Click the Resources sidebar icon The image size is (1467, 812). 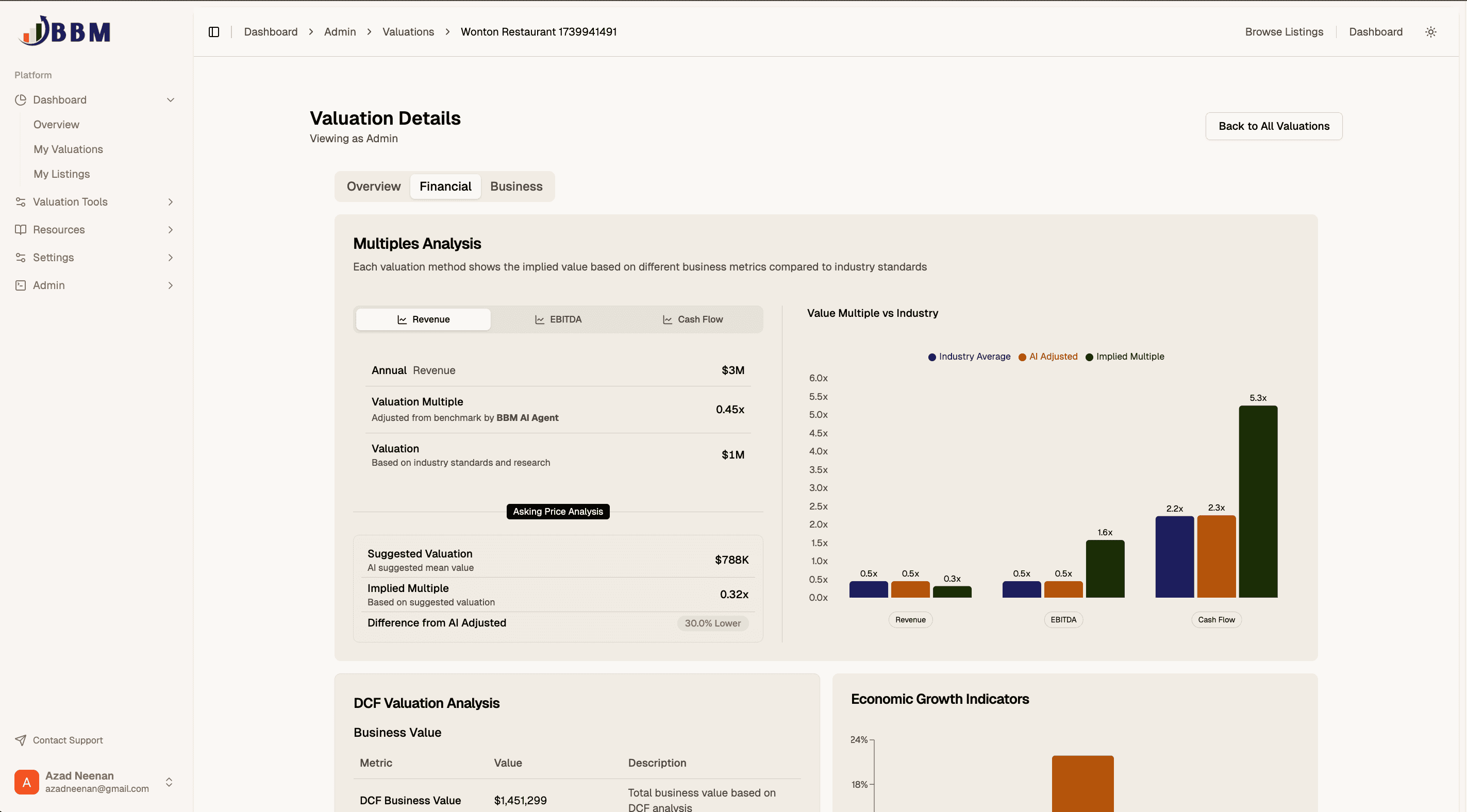(x=21, y=229)
